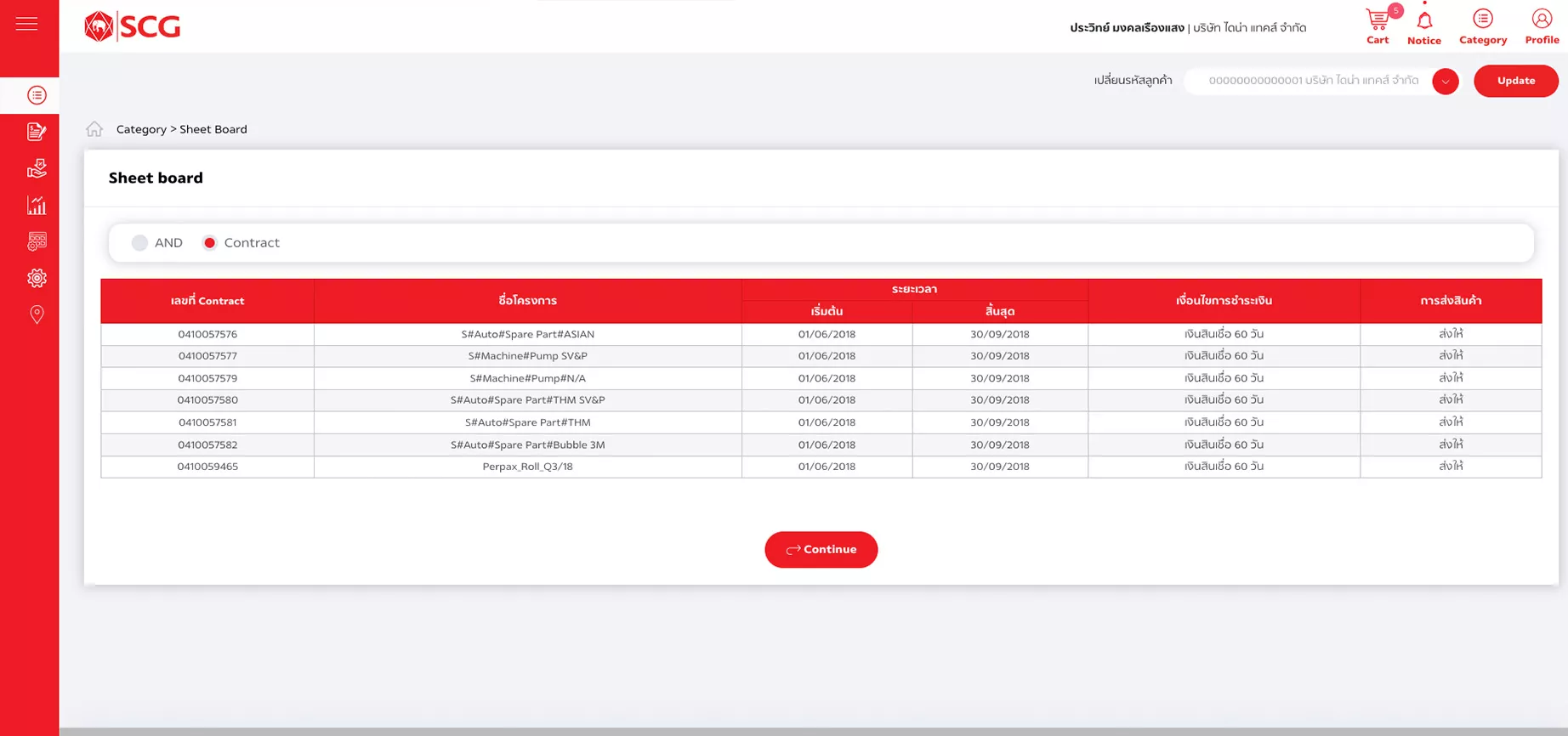
Task: Open the pallet stock sidebar icon
Action: pyautogui.click(x=37, y=241)
